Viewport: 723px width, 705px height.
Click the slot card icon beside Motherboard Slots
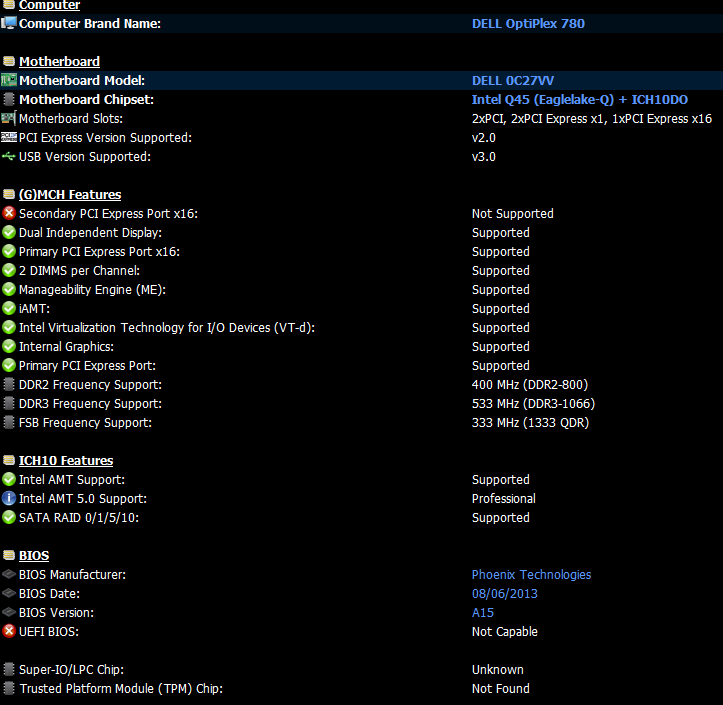tap(9, 118)
